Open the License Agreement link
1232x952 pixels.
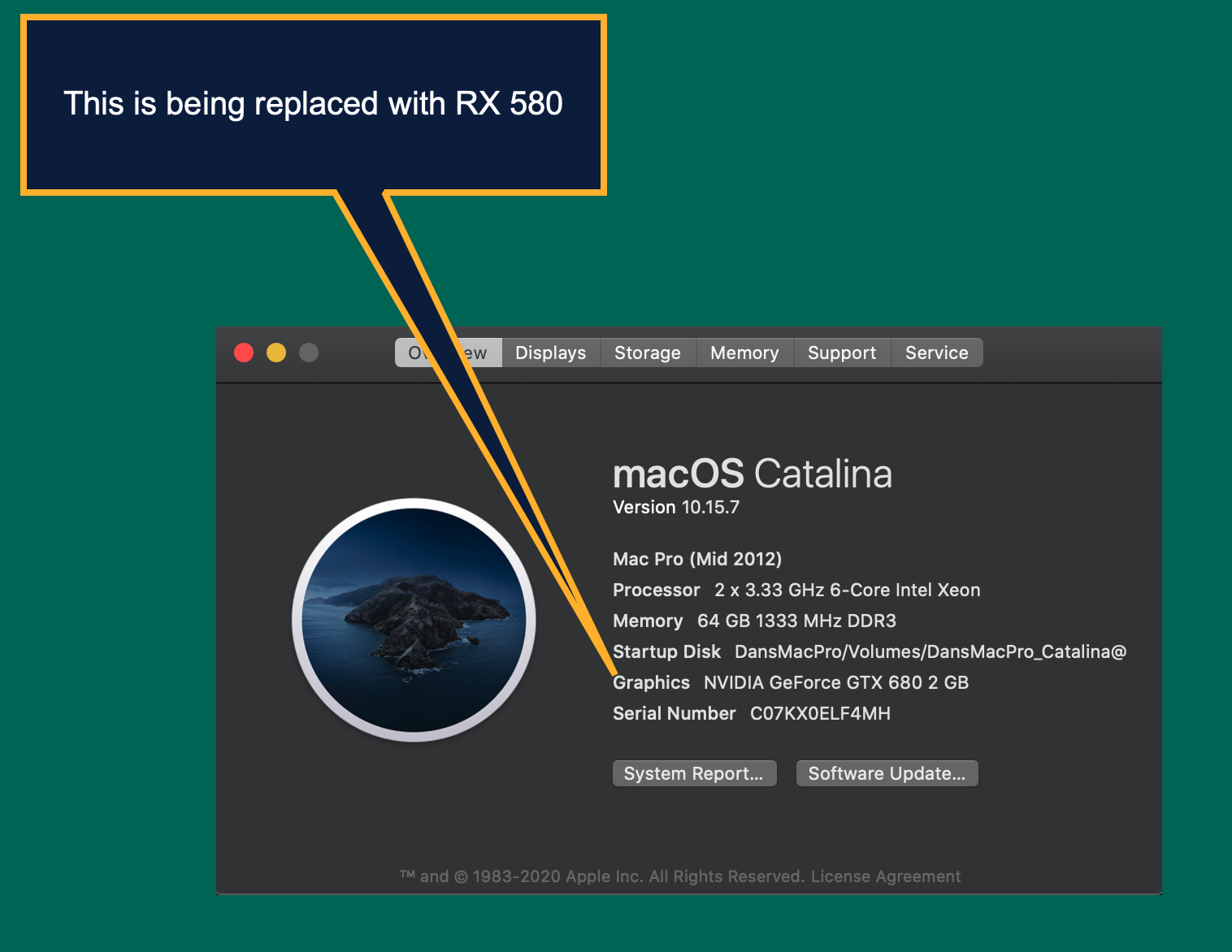[886, 876]
